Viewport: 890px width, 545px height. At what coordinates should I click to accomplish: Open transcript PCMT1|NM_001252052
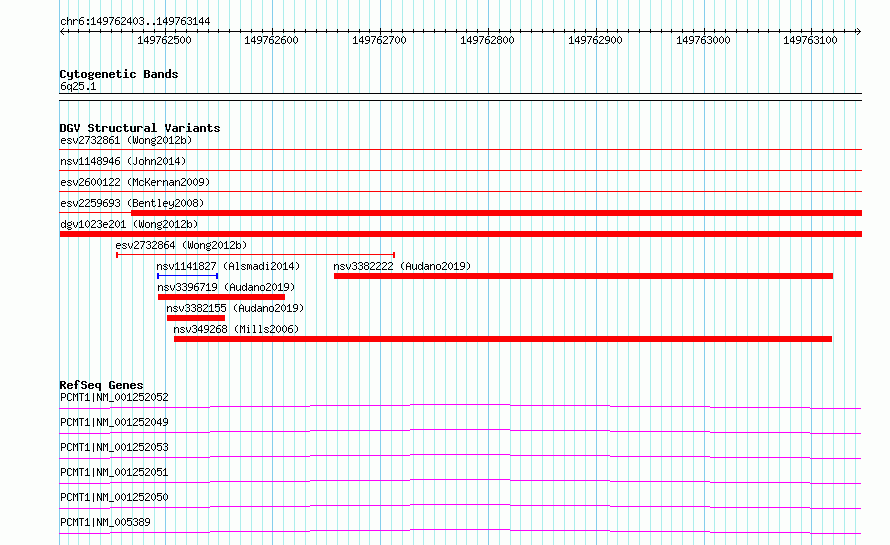coord(114,397)
